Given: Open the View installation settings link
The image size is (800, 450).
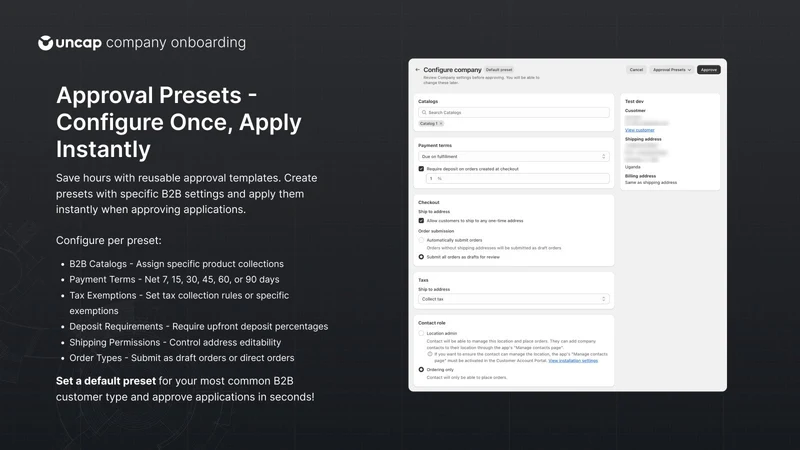Looking at the screenshot, I should [573, 361].
